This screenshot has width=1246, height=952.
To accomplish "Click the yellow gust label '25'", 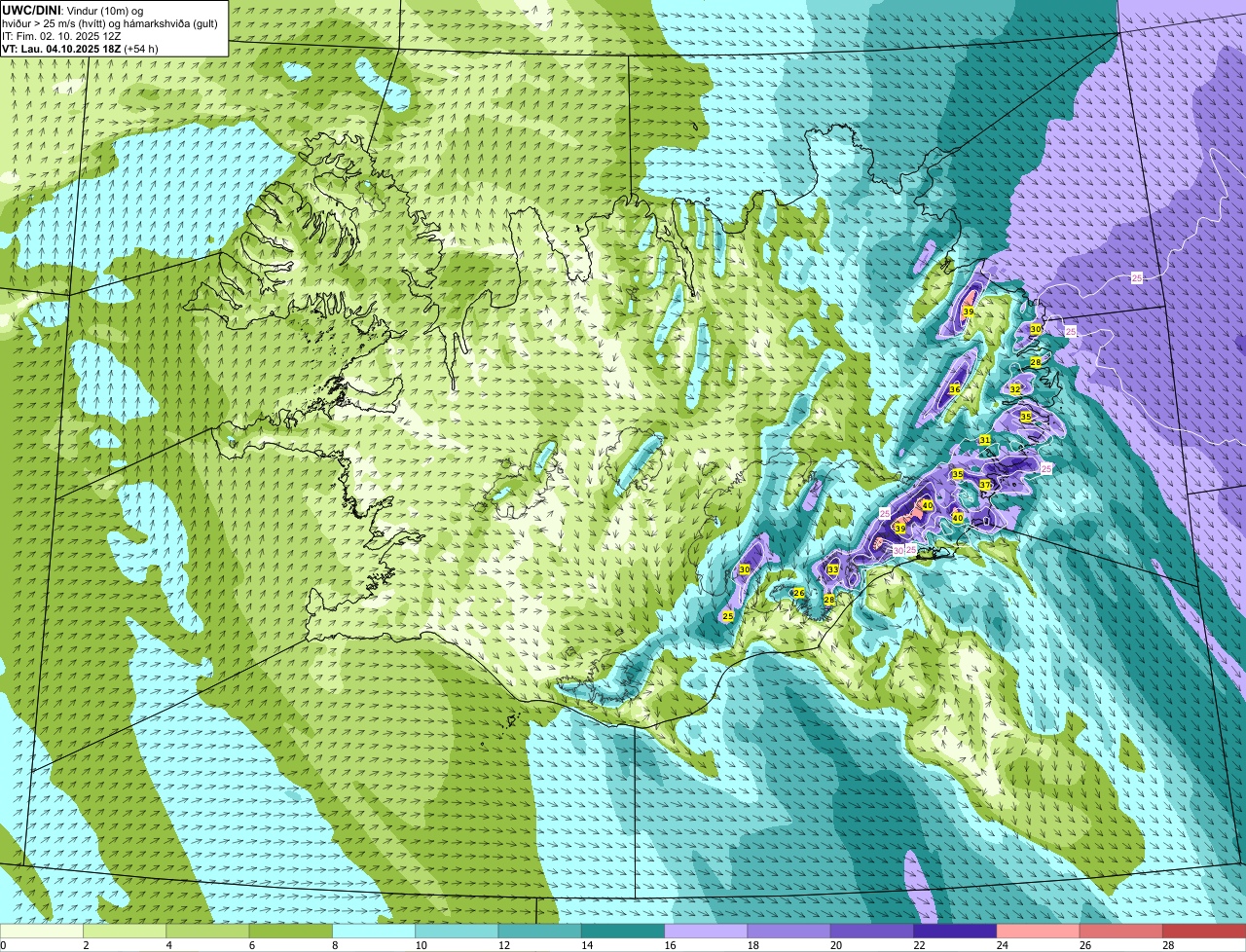I will tap(728, 616).
